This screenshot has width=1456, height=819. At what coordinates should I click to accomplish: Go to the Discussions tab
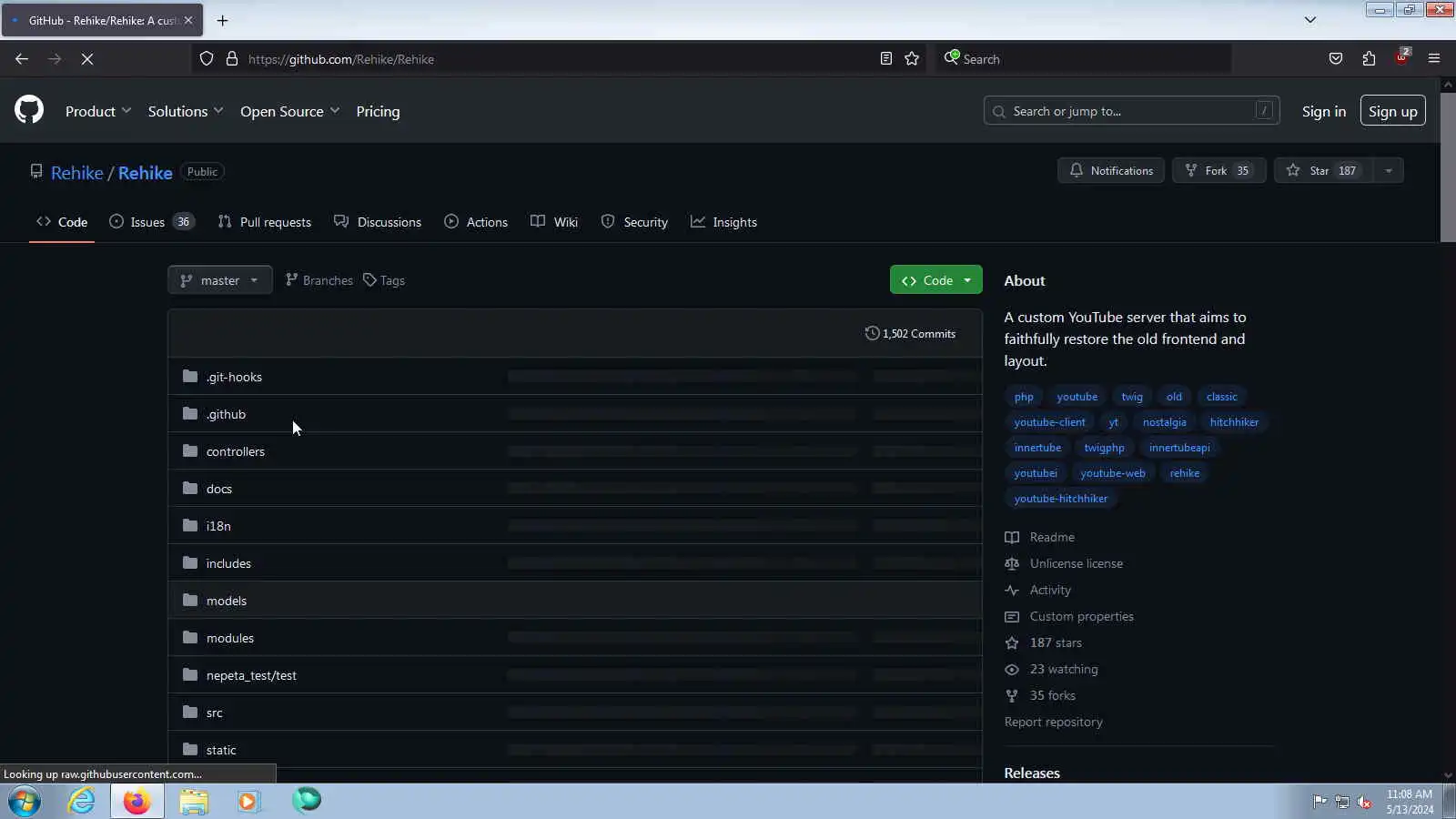tap(378, 222)
